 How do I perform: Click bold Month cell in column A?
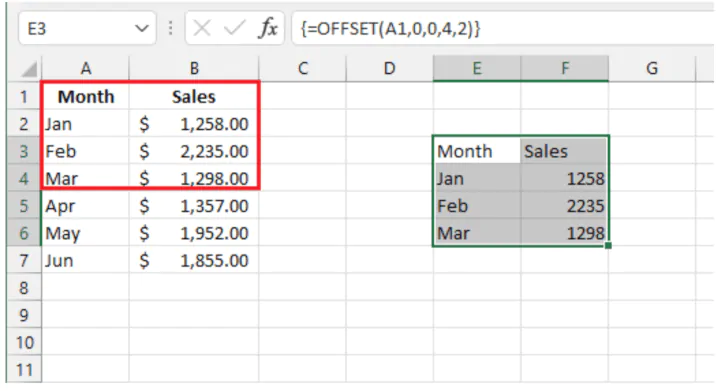point(85,96)
